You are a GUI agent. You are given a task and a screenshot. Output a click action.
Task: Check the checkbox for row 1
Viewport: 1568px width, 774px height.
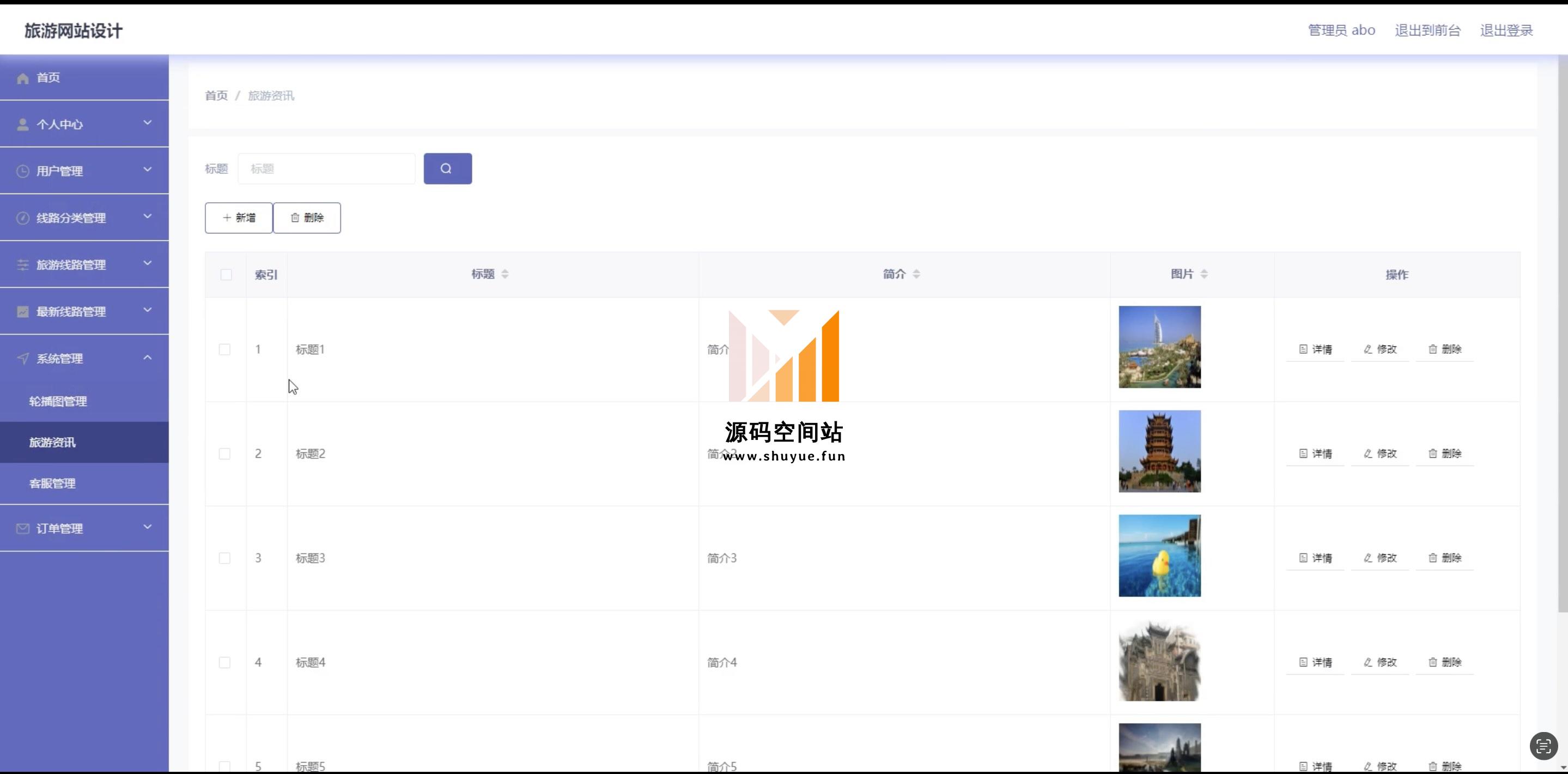pyautogui.click(x=224, y=349)
